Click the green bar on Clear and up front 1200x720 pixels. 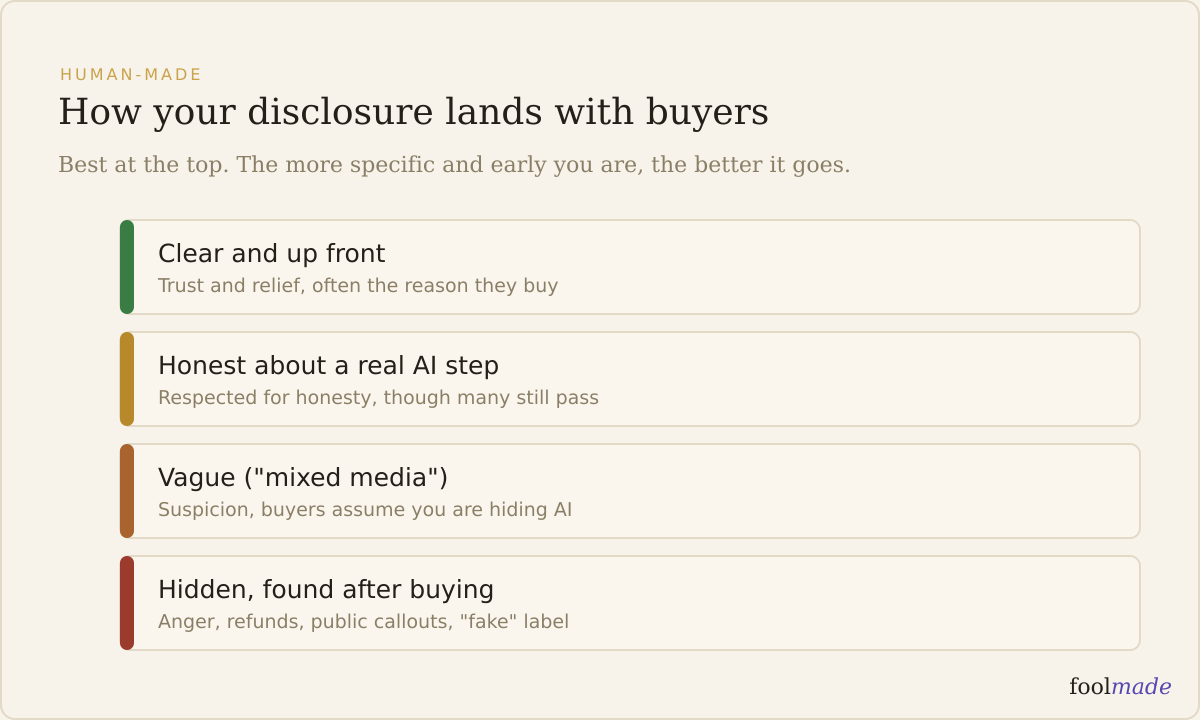pyautogui.click(x=127, y=267)
